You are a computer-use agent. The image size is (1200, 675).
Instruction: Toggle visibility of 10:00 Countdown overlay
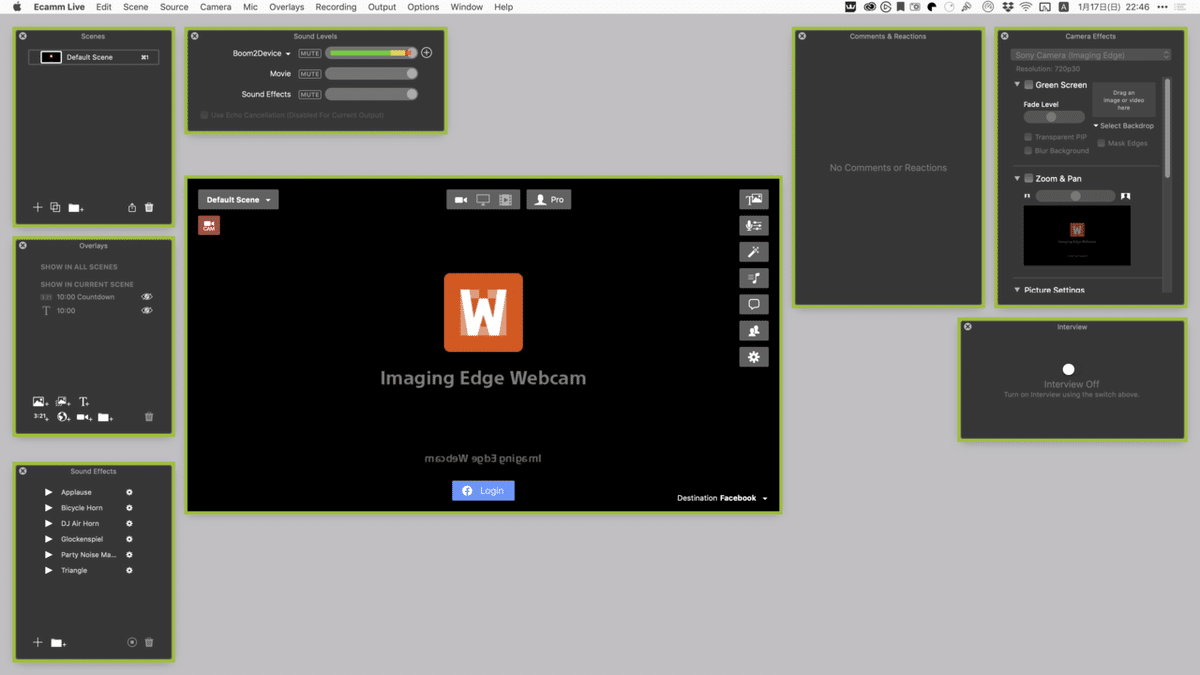pyautogui.click(x=147, y=297)
